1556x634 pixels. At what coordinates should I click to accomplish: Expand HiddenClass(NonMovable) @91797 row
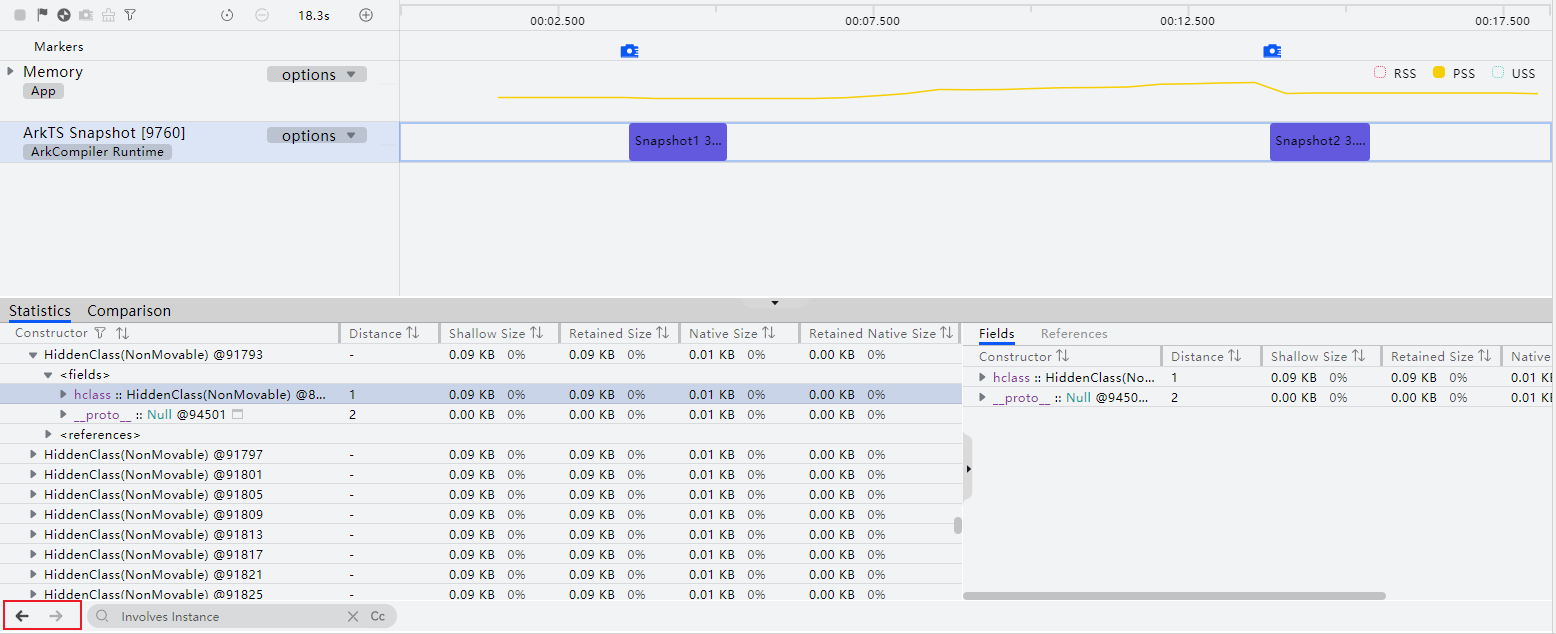pyautogui.click(x=33, y=454)
